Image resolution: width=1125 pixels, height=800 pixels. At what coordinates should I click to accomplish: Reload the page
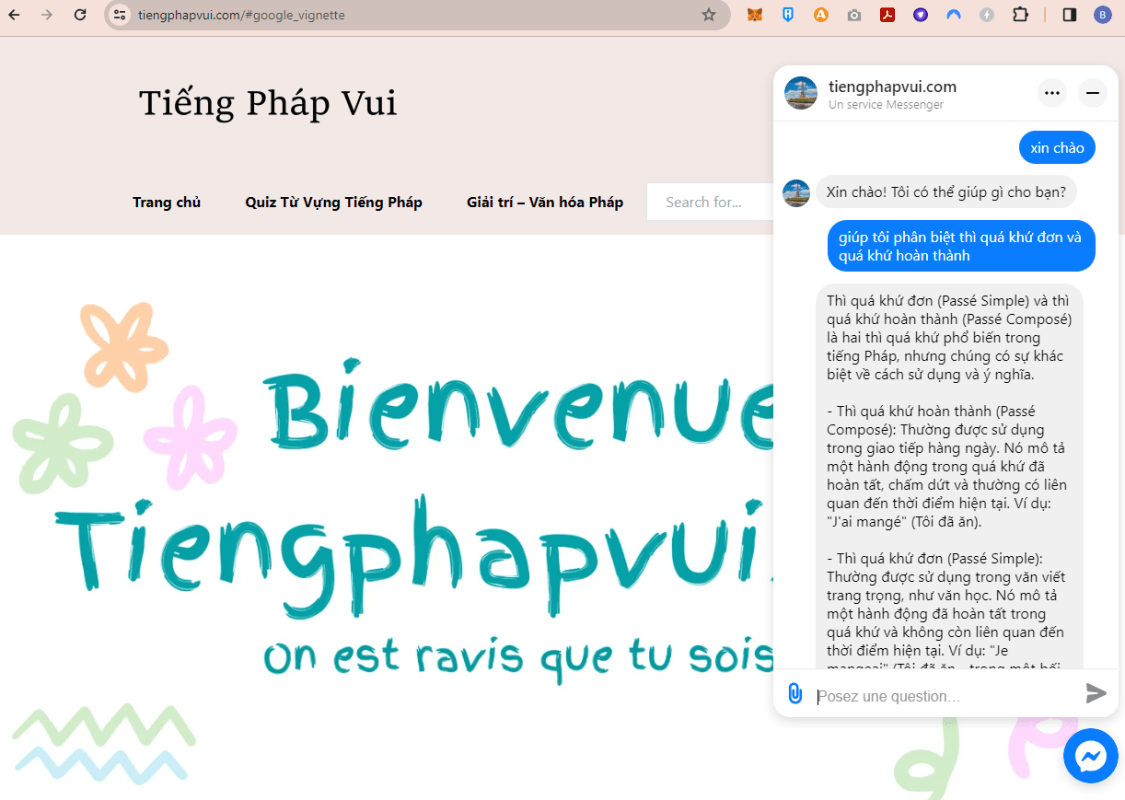pyautogui.click(x=80, y=15)
